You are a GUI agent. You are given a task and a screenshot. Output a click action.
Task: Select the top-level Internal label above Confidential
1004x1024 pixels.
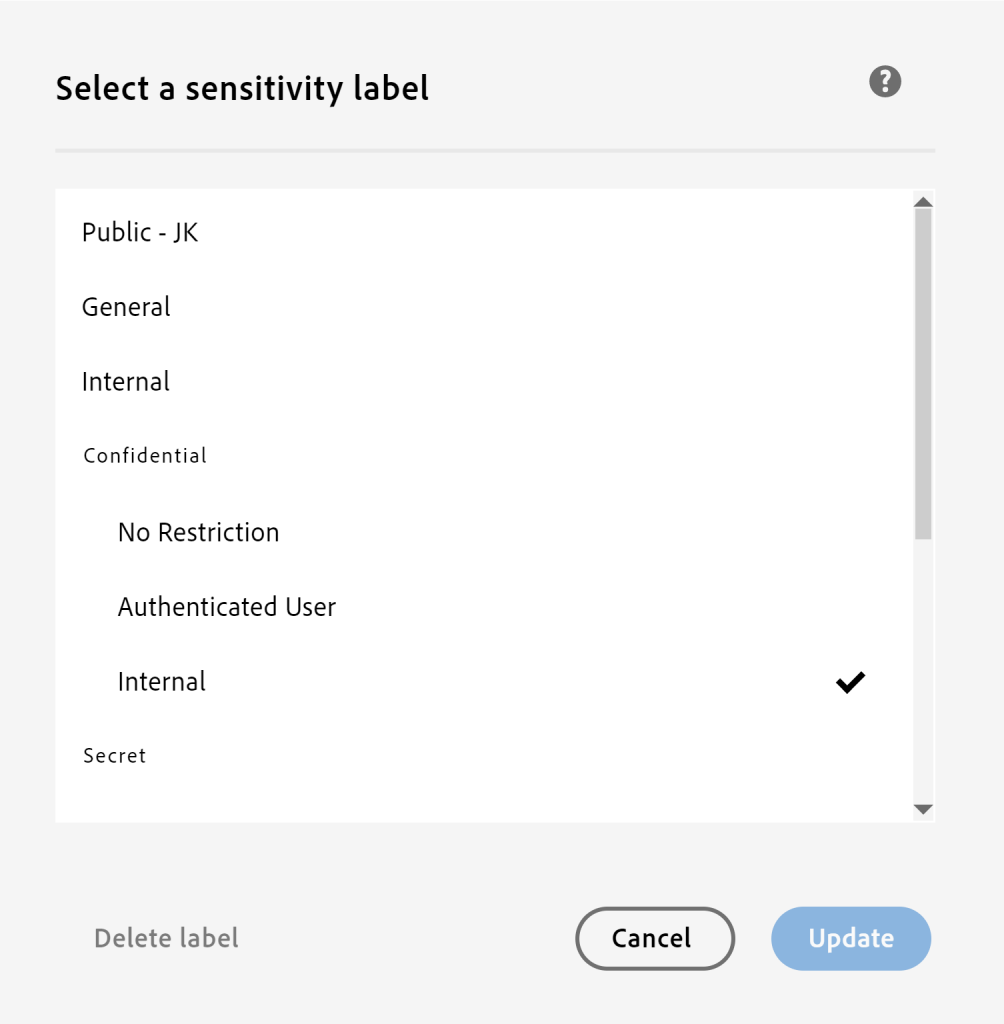(x=126, y=382)
